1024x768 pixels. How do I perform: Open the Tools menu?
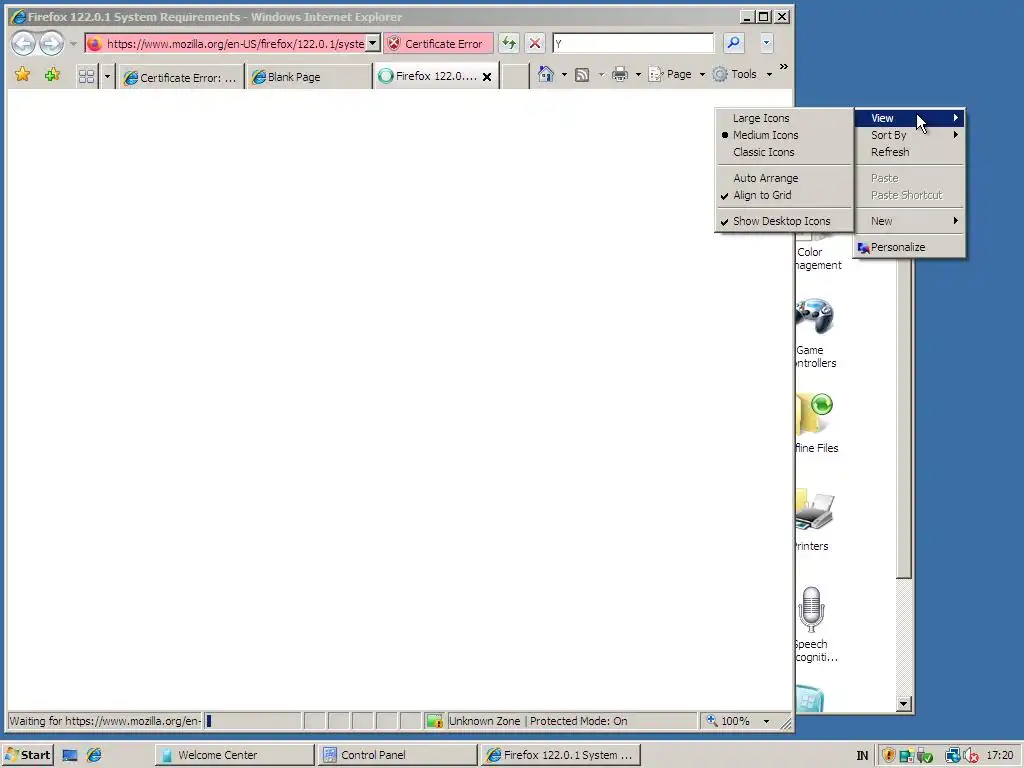743,74
